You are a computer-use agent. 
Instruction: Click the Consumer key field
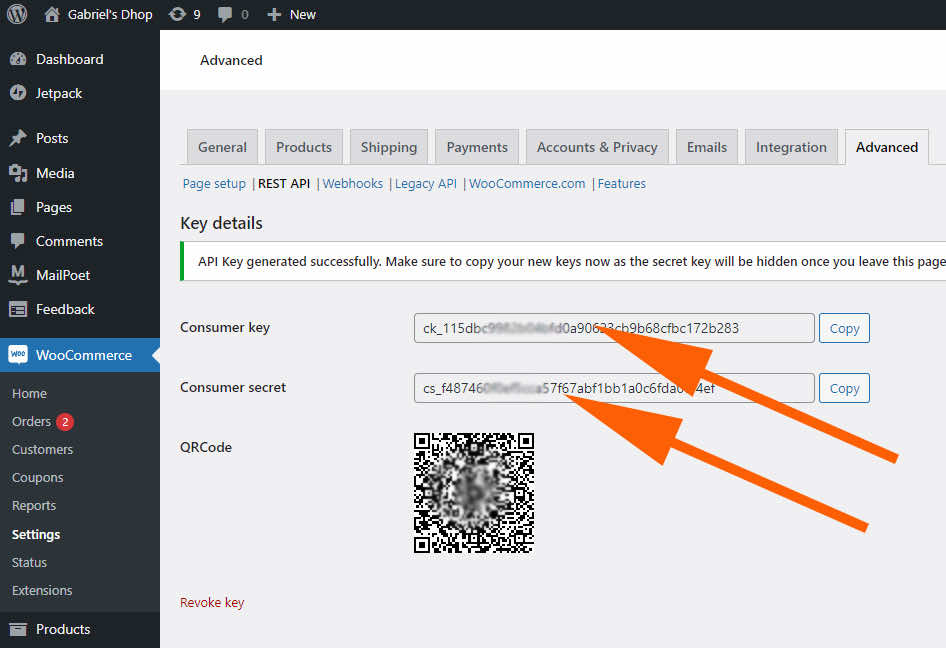coord(614,328)
